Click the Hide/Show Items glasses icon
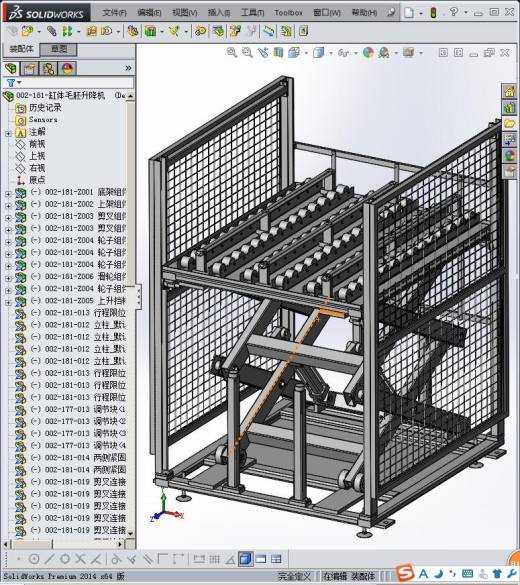 coord(343,53)
